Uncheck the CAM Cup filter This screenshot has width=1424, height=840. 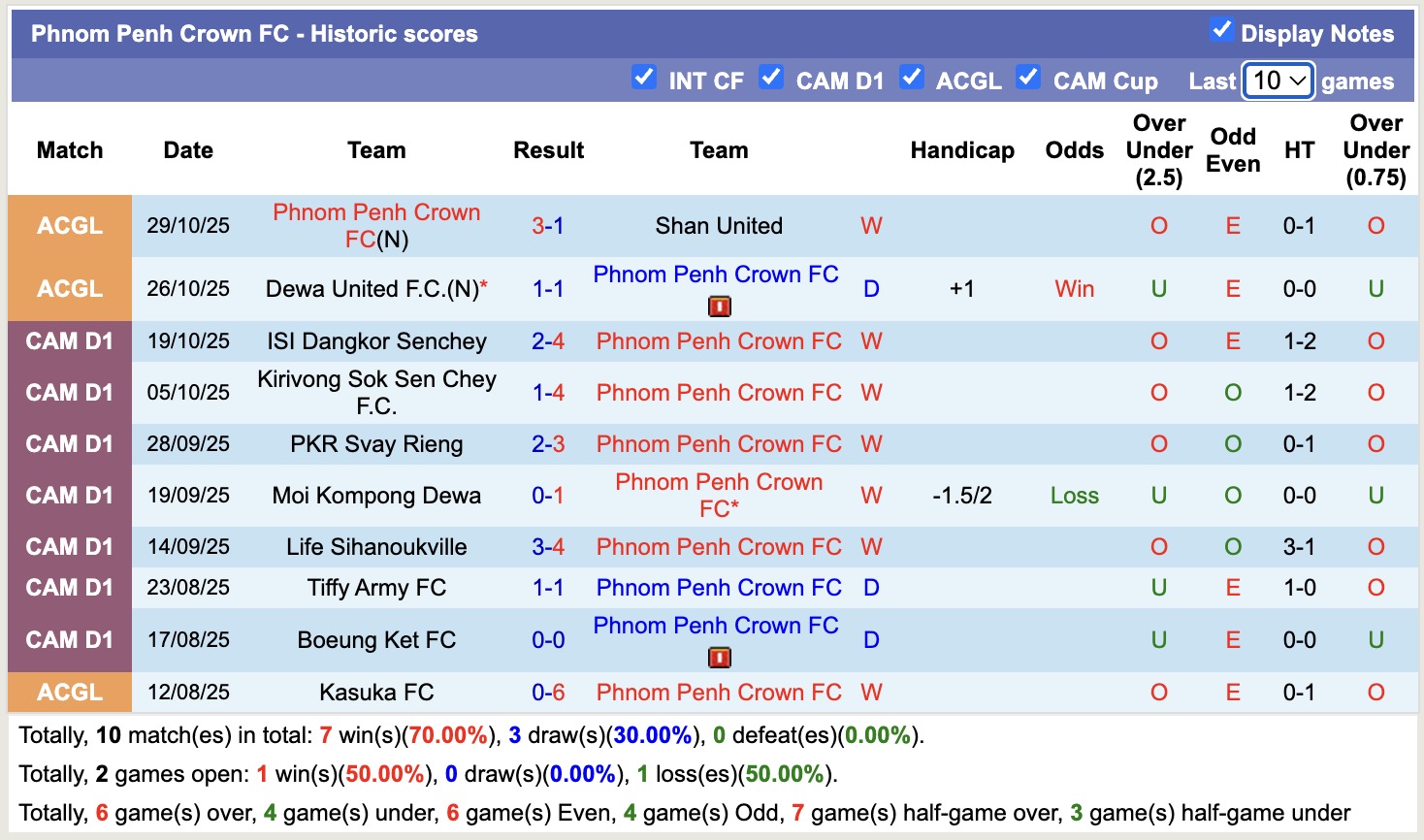click(1028, 77)
